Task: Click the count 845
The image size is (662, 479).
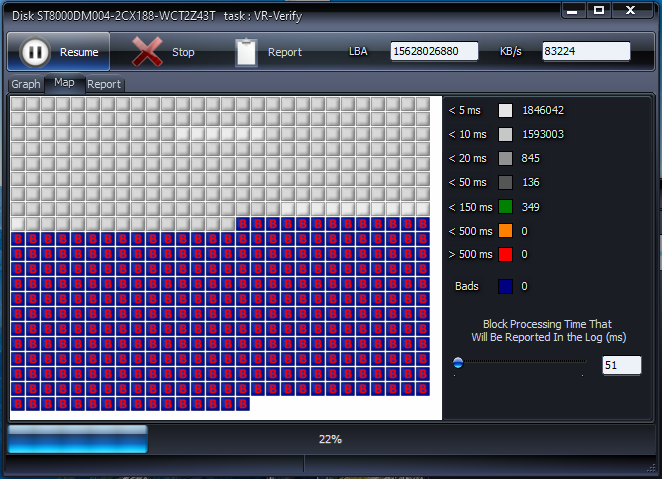Action: pyautogui.click(x=530, y=158)
